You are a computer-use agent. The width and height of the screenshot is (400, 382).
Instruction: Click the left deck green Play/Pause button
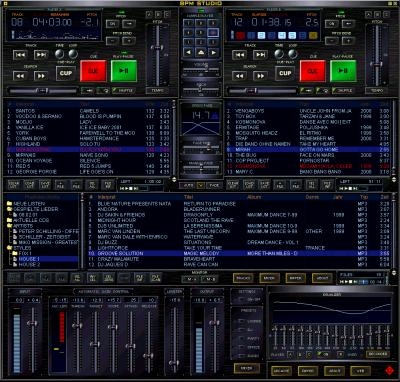coord(124,71)
